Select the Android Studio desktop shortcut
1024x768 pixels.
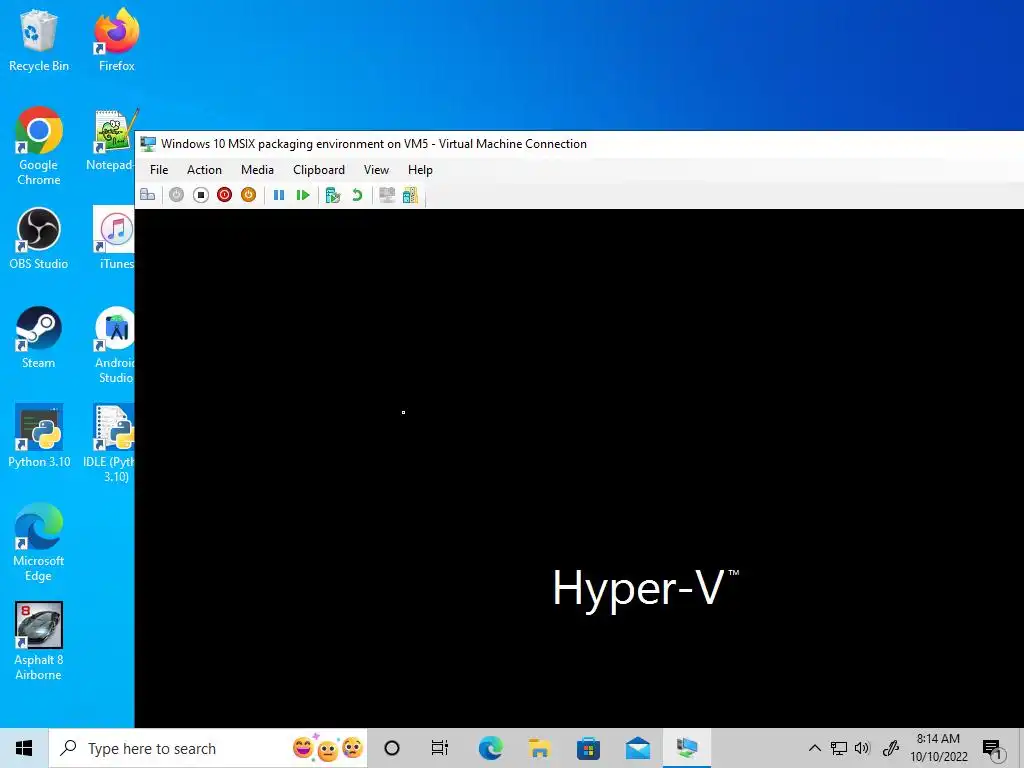coord(115,344)
